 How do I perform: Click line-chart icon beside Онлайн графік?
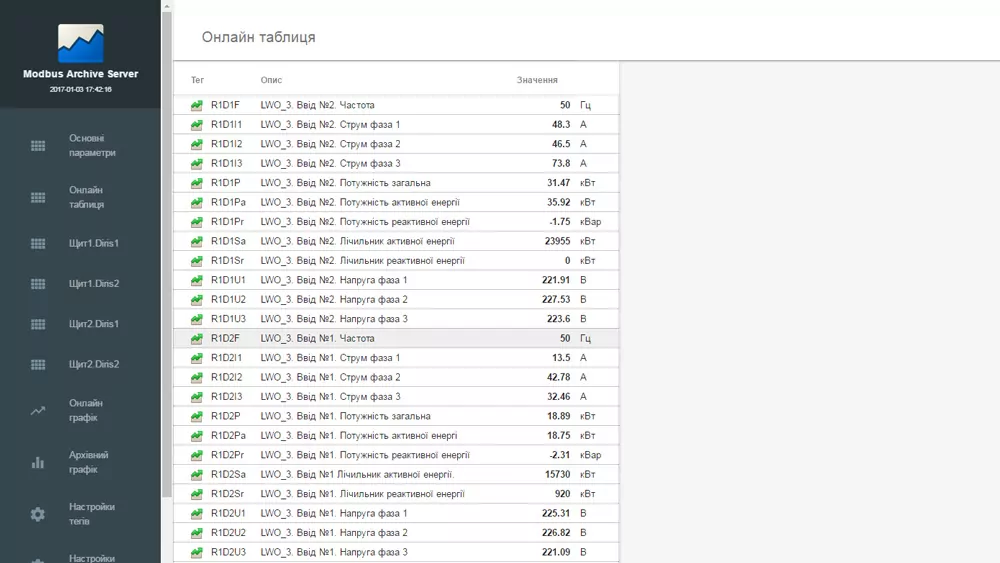click(x=38, y=411)
